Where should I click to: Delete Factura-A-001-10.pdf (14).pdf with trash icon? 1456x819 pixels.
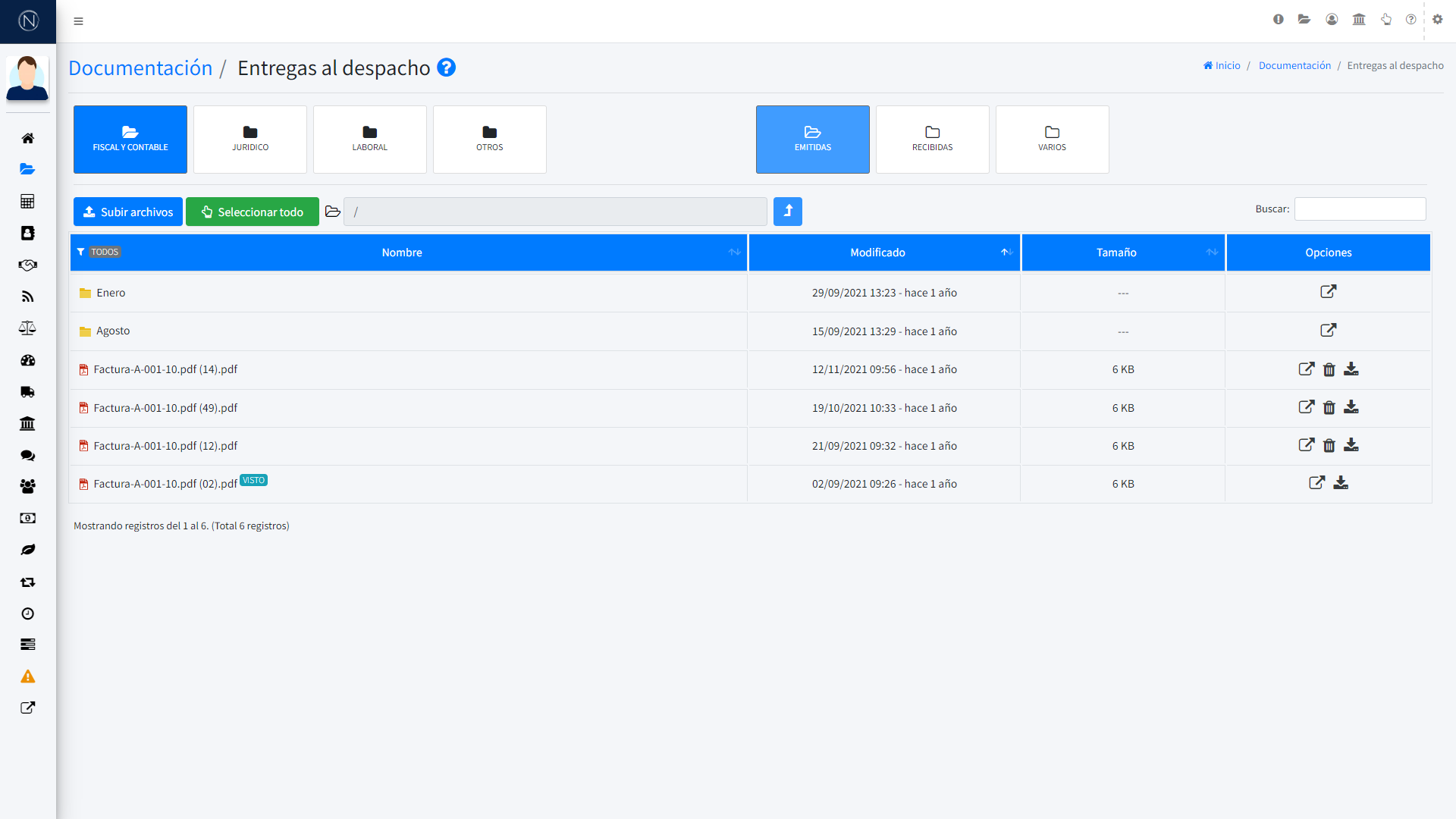(1329, 370)
